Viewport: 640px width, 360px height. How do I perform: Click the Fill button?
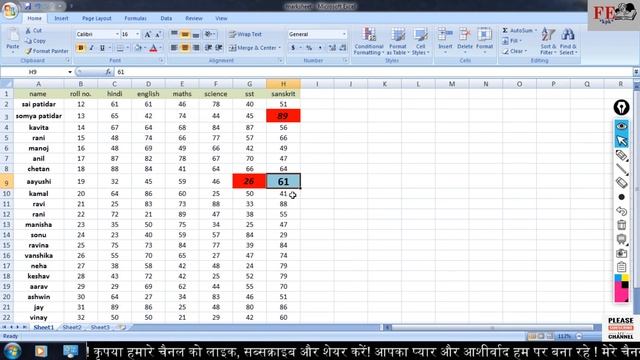[512, 41]
